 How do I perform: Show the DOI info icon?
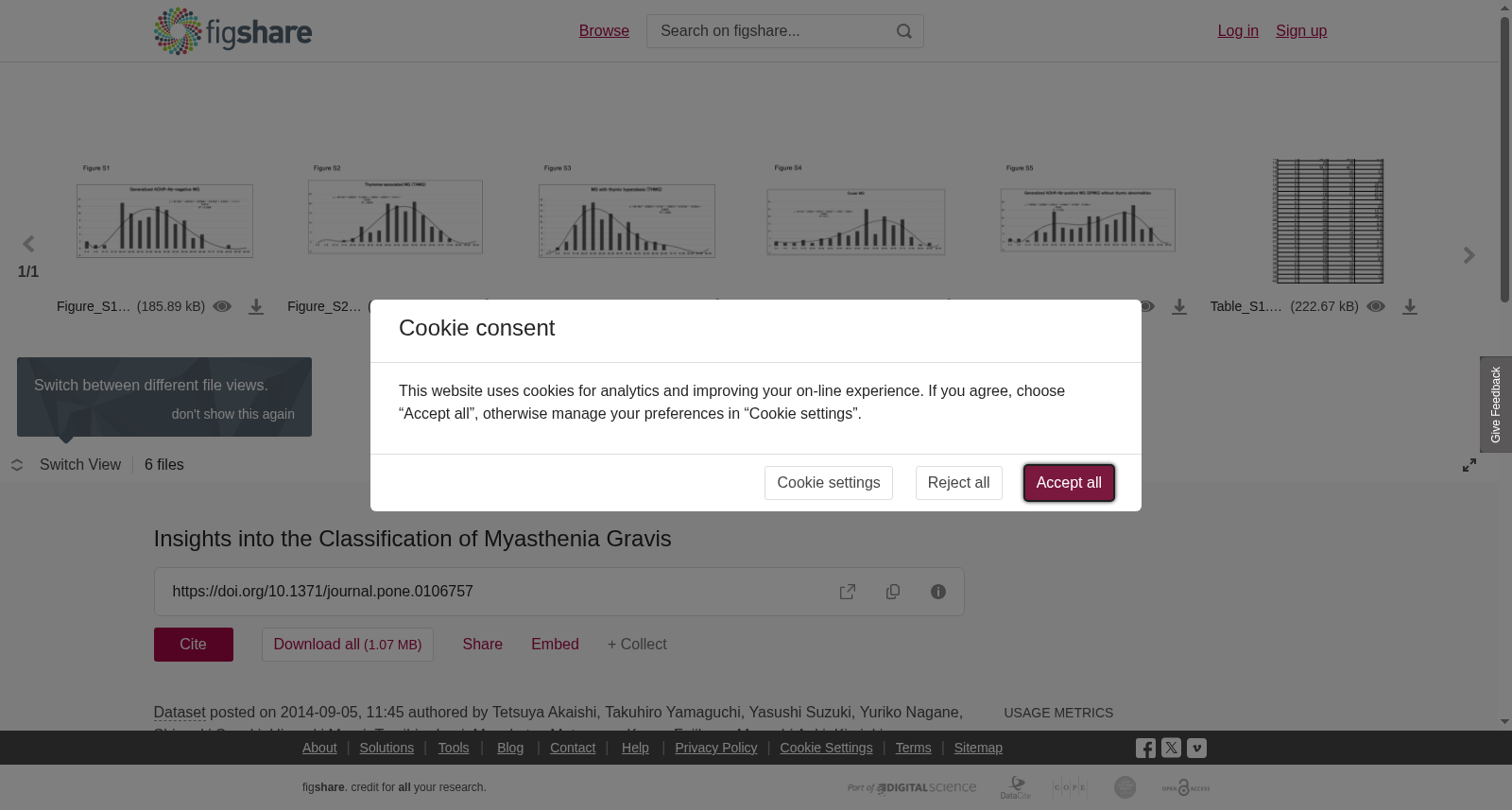click(938, 592)
